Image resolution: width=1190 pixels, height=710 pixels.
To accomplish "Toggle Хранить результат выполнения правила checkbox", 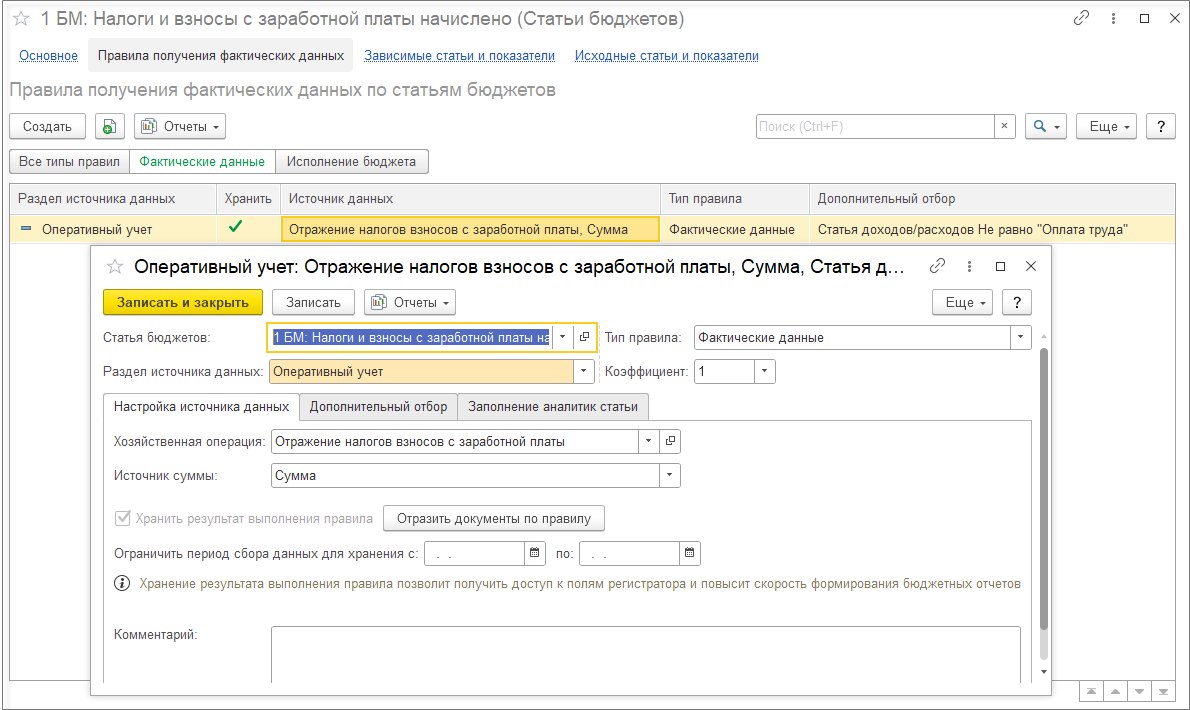I will pyautogui.click(x=122, y=518).
